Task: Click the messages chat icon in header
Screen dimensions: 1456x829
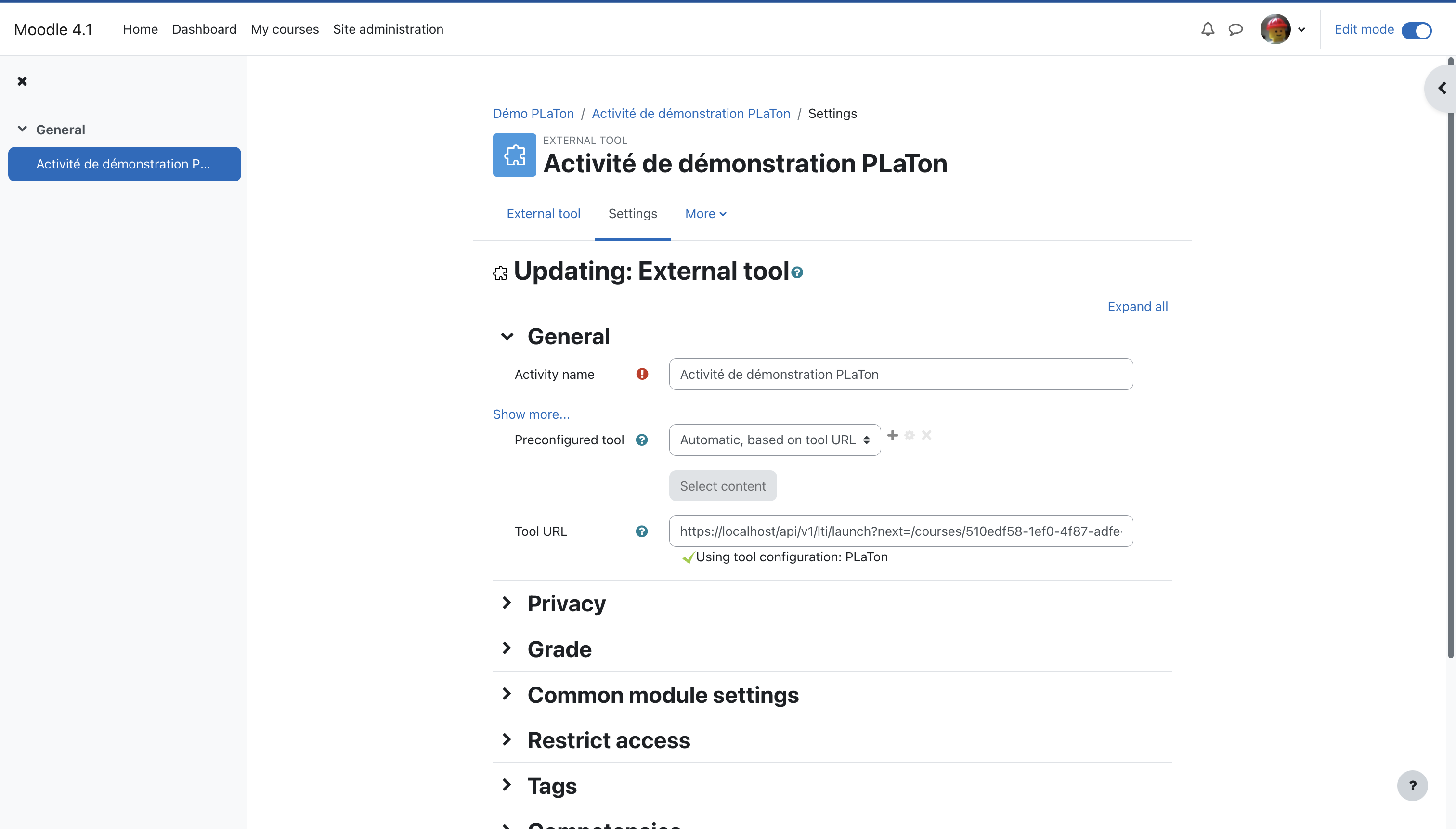Action: (1237, 29)
